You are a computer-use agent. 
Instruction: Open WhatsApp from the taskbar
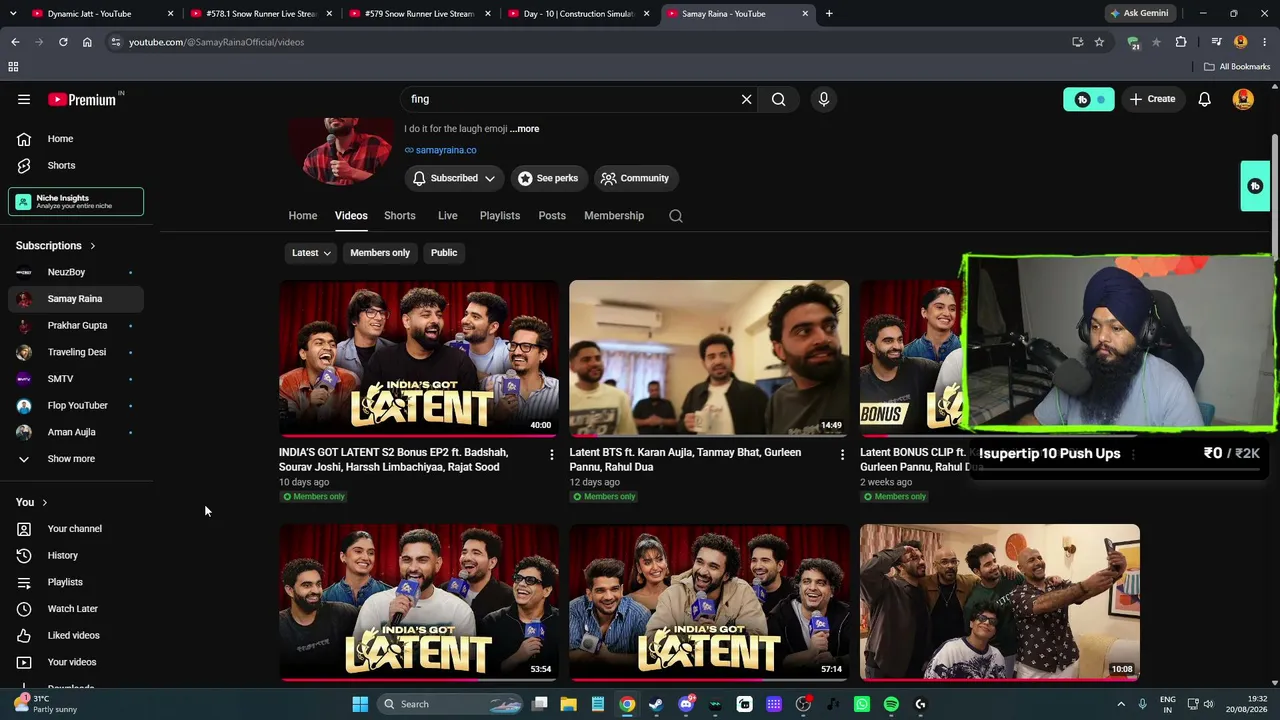tap(862, 704)
